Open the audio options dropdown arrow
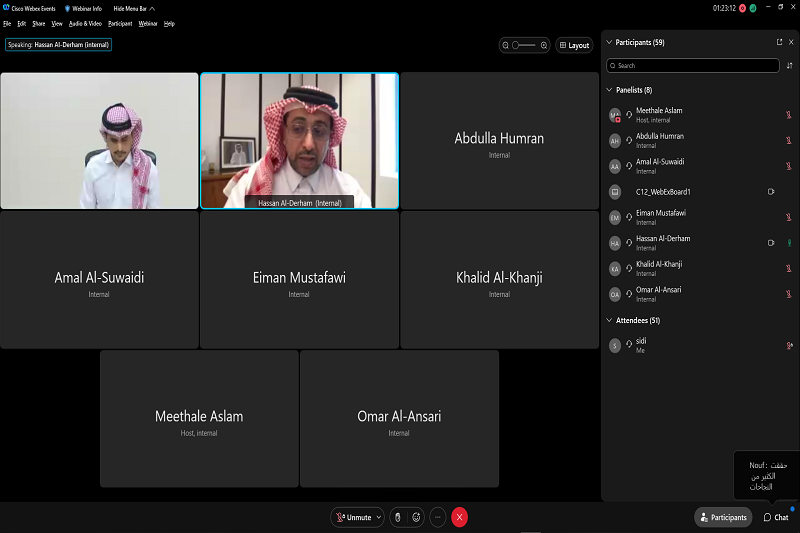Image resolution: width=800 pixels, height=533 pixels. point(379,517)
